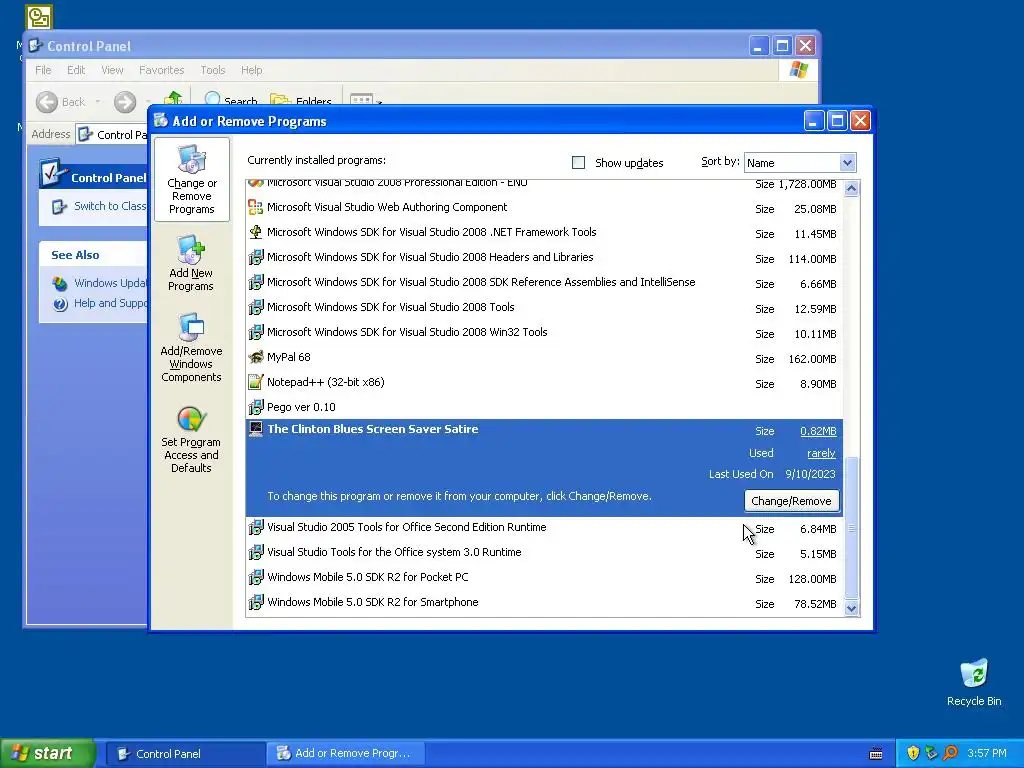1024x768 pixels.
Task: Click the Headers and Libraries SDK entry icon
Action: tap(255, 257)
